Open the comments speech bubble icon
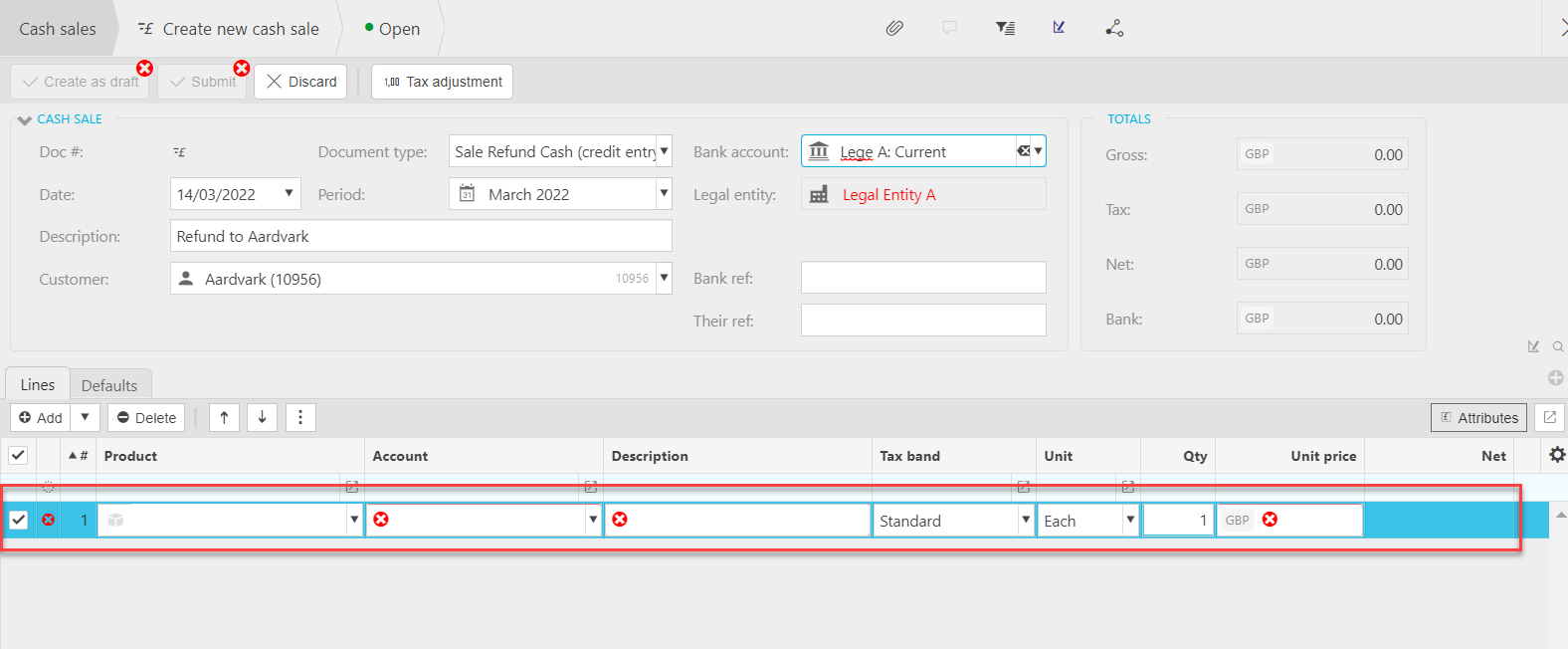The image size is (1568, 649). pyautogui.click(x=950, y=28)
